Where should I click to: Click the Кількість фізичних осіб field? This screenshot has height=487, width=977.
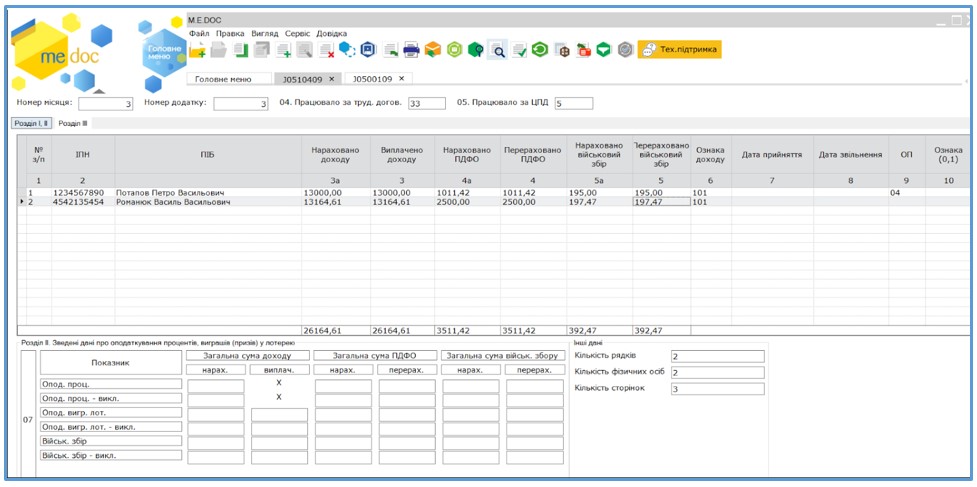click(717, 372)
